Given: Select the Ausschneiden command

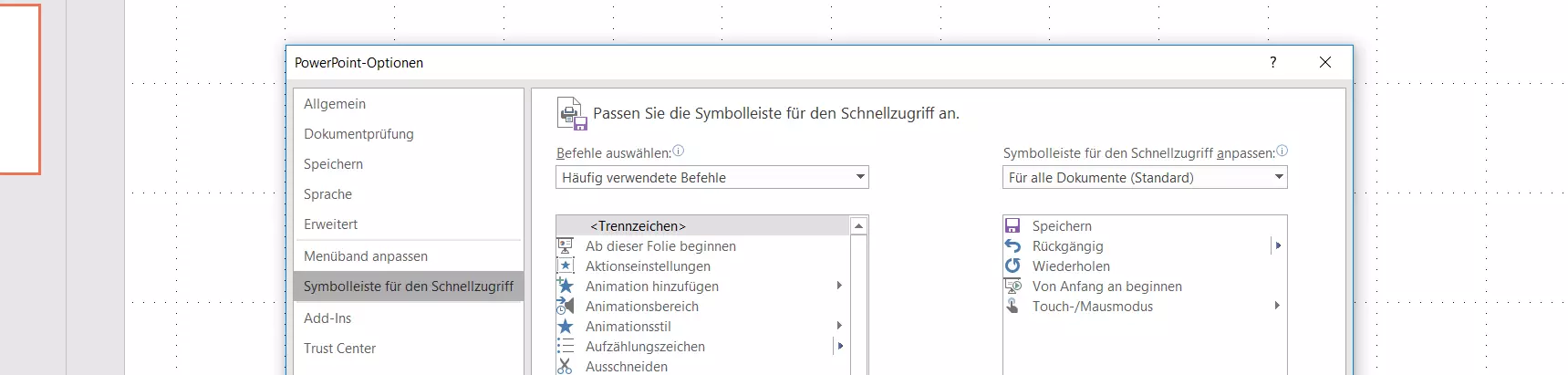Looking at the screenshot, I should coord(702,367).
